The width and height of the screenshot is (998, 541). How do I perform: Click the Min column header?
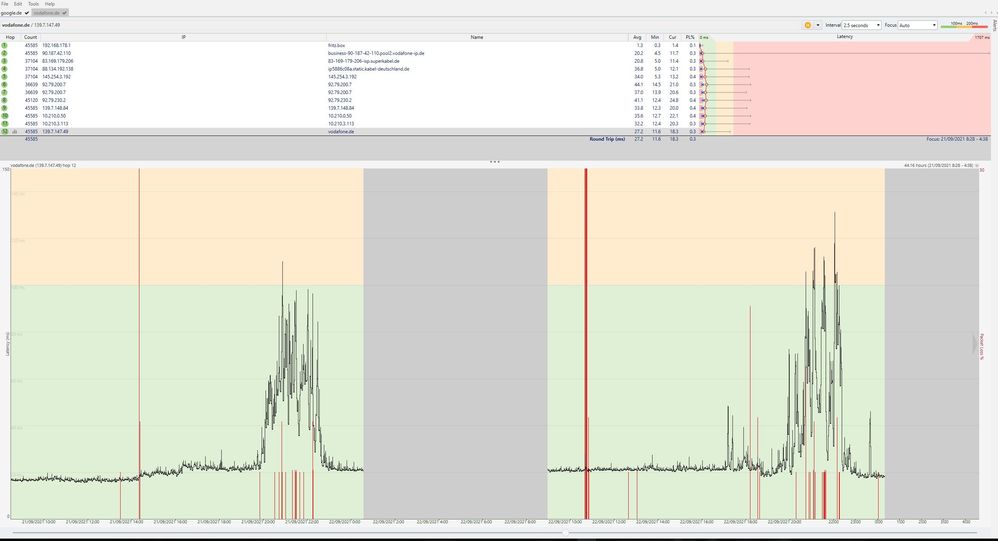tap(655, 38)
